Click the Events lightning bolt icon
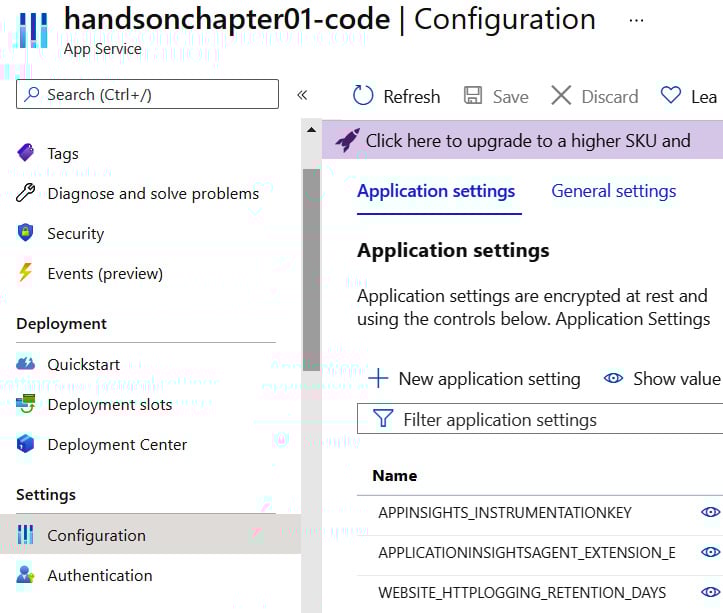723x613 pixels. pos(25,273)
